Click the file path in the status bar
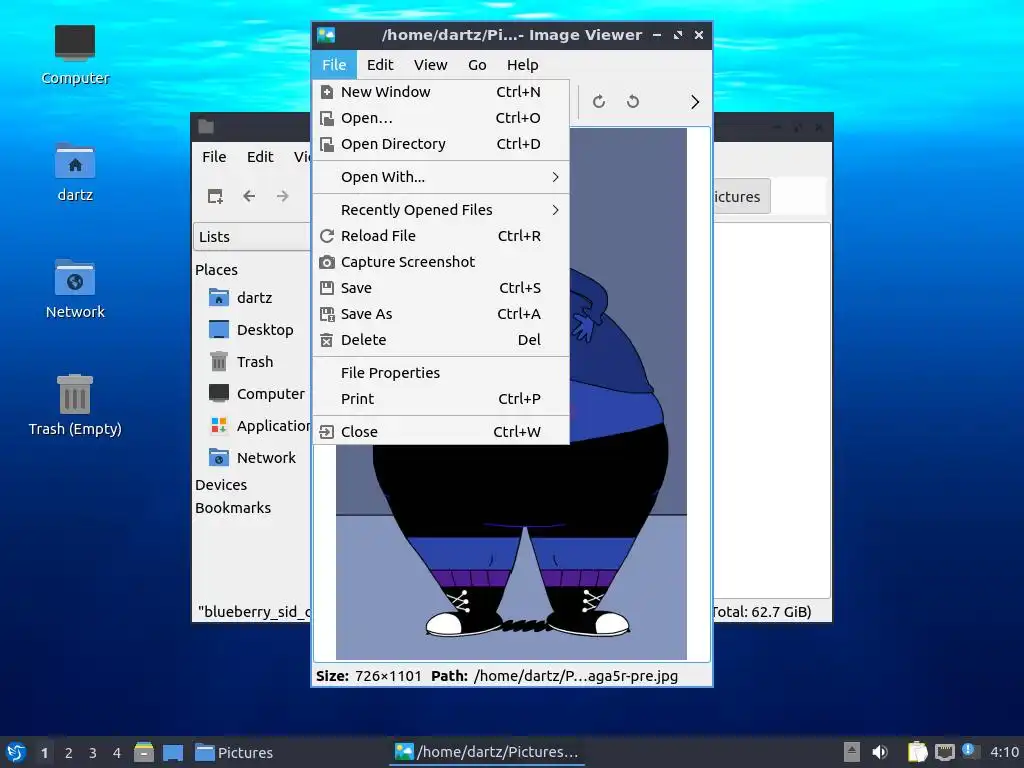Viewport: 1024px width, 768px height. [576, 676]
